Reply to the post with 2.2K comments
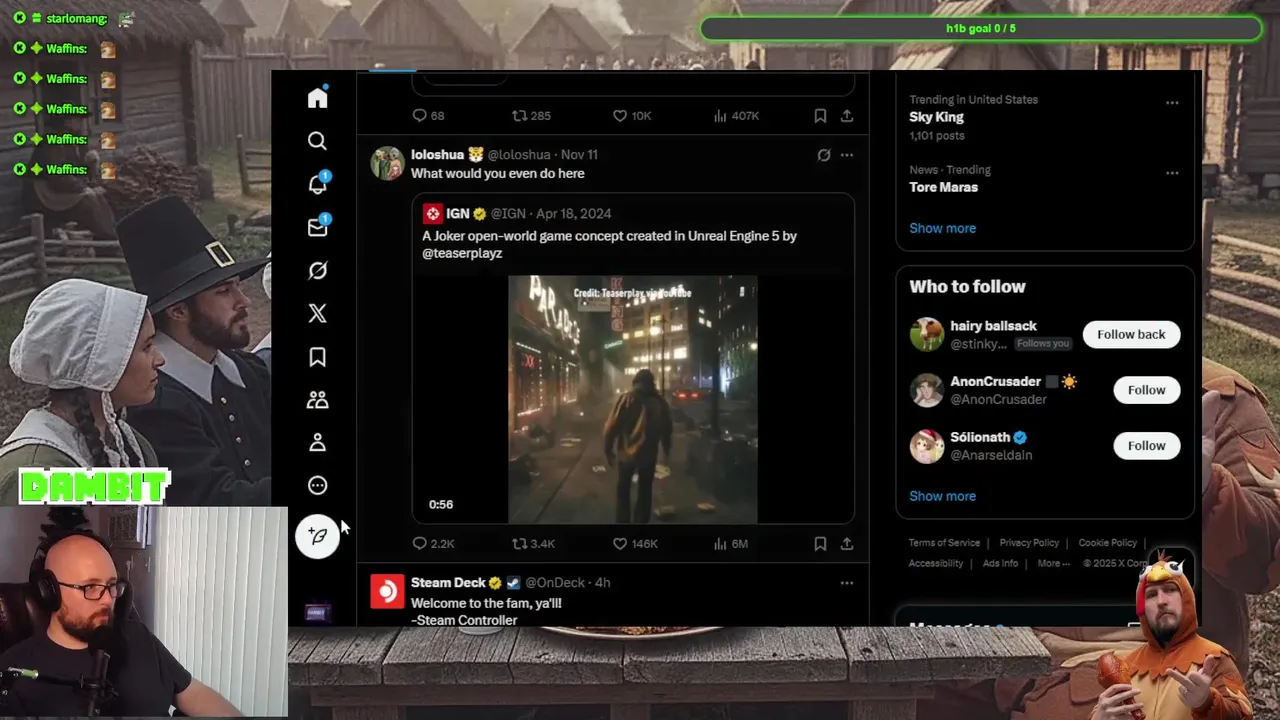Screen dimensions: 1280x720 [433, 544]
